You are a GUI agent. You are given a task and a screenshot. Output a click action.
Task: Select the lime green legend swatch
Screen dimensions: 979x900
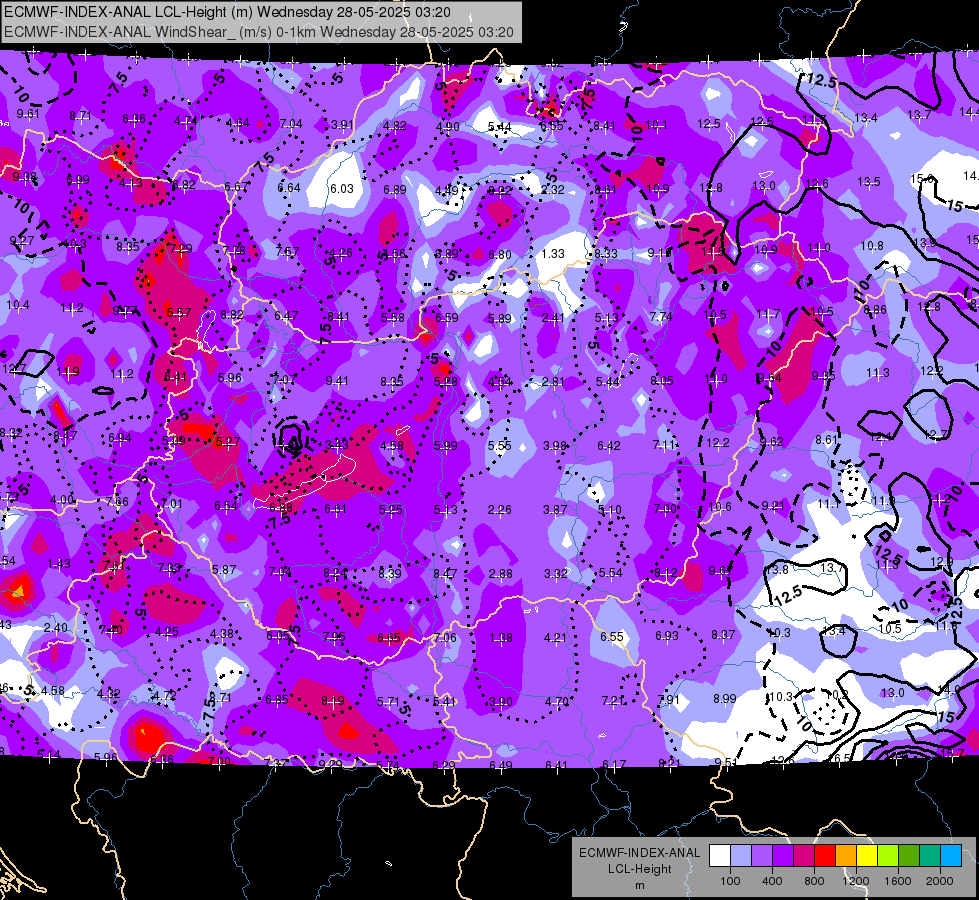pos(887,855)
